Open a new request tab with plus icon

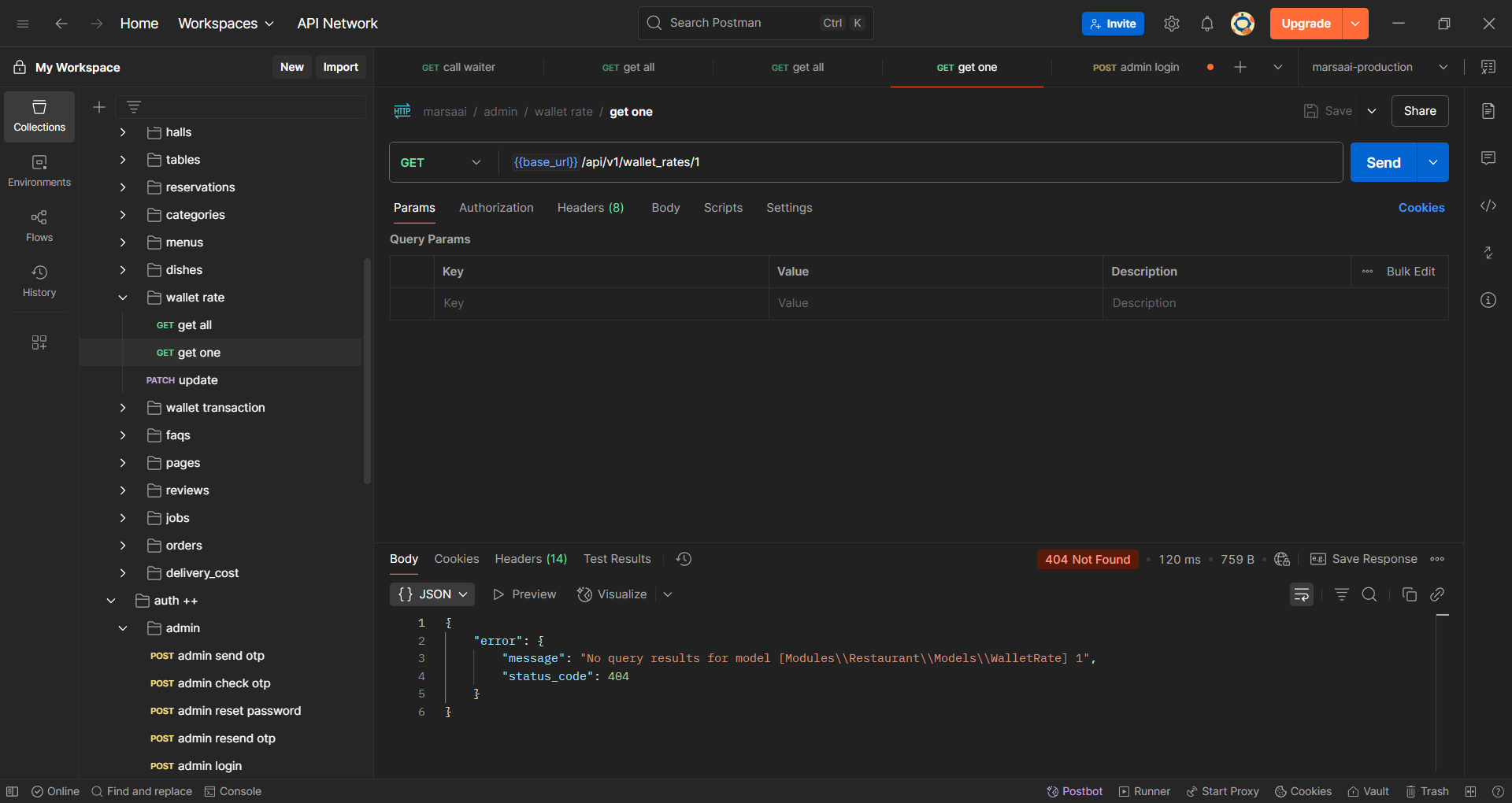coord(1240,67)
